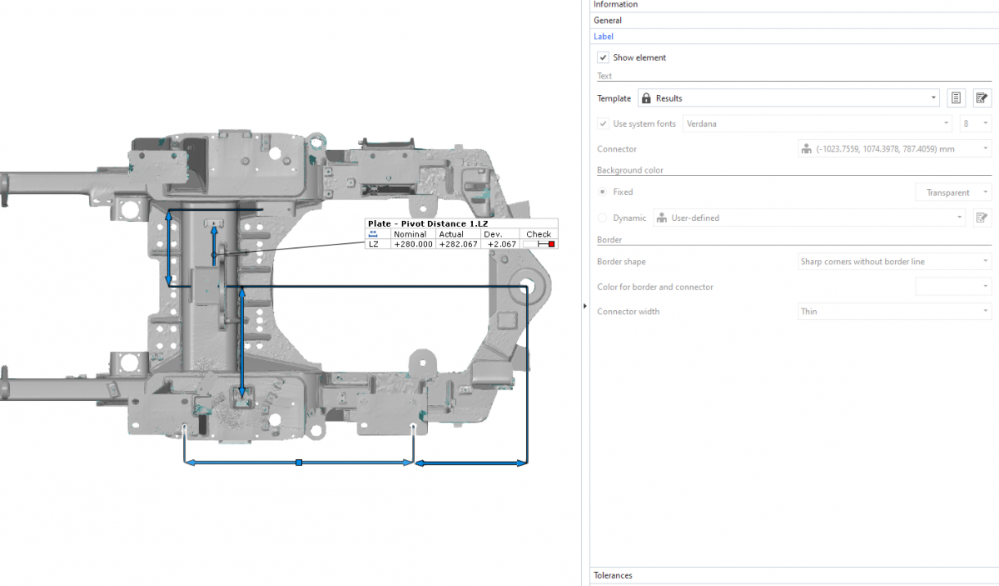Click the Connector coordinate hierarchy icon
Screen dimensions: 999x586
(x=806, y=149)
